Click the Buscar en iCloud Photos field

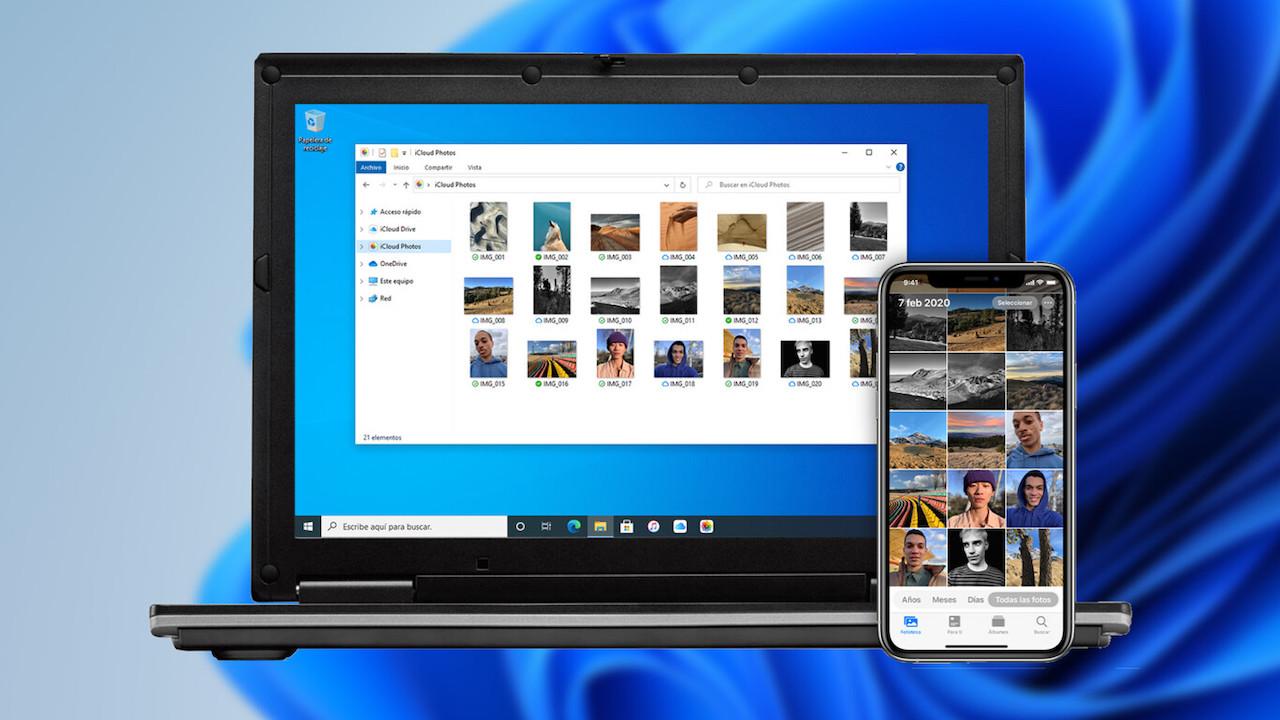[798, 185]
